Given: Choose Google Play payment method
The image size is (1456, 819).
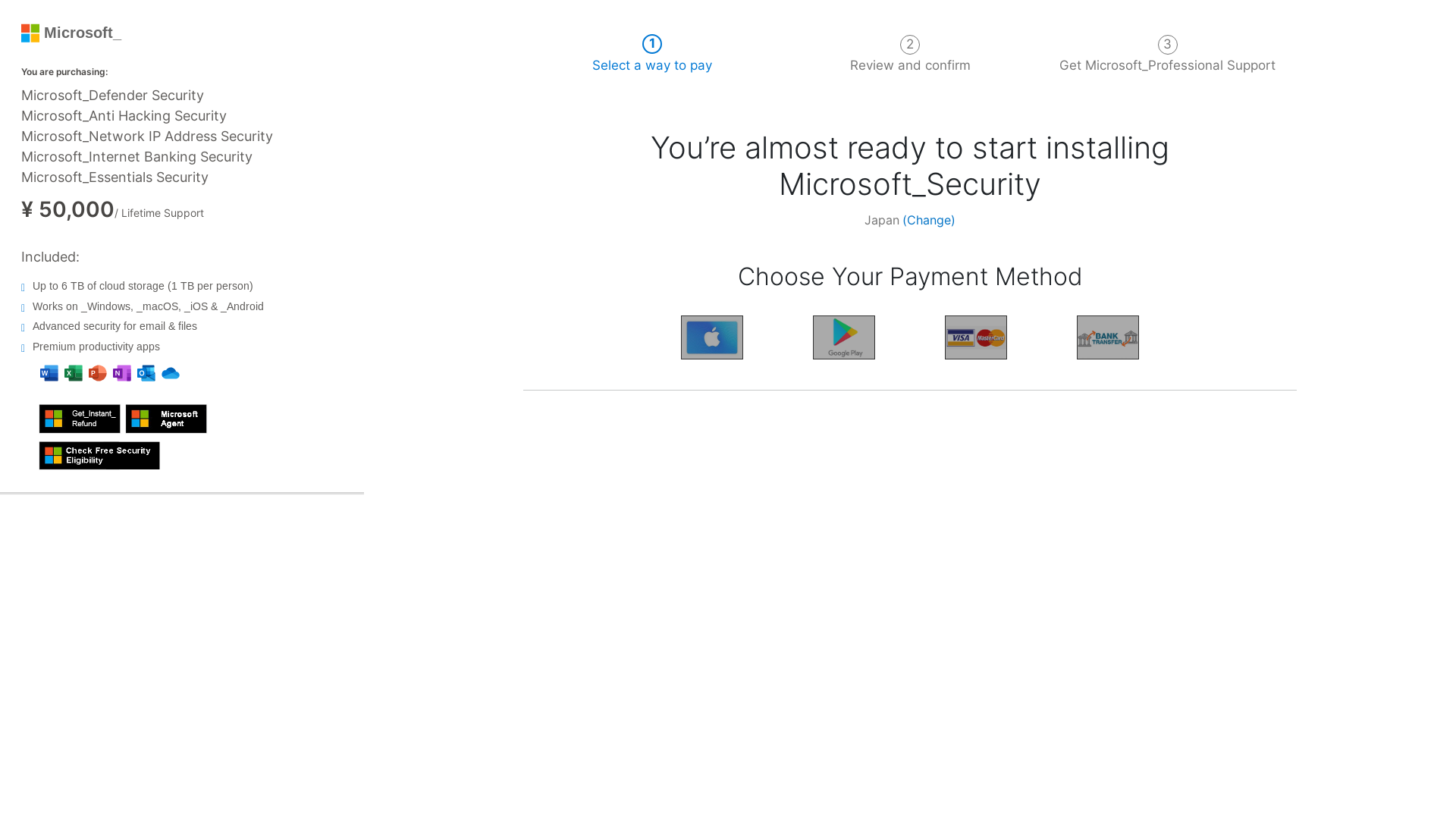Looking at the screenshot, I should click(x=844, y=337).
